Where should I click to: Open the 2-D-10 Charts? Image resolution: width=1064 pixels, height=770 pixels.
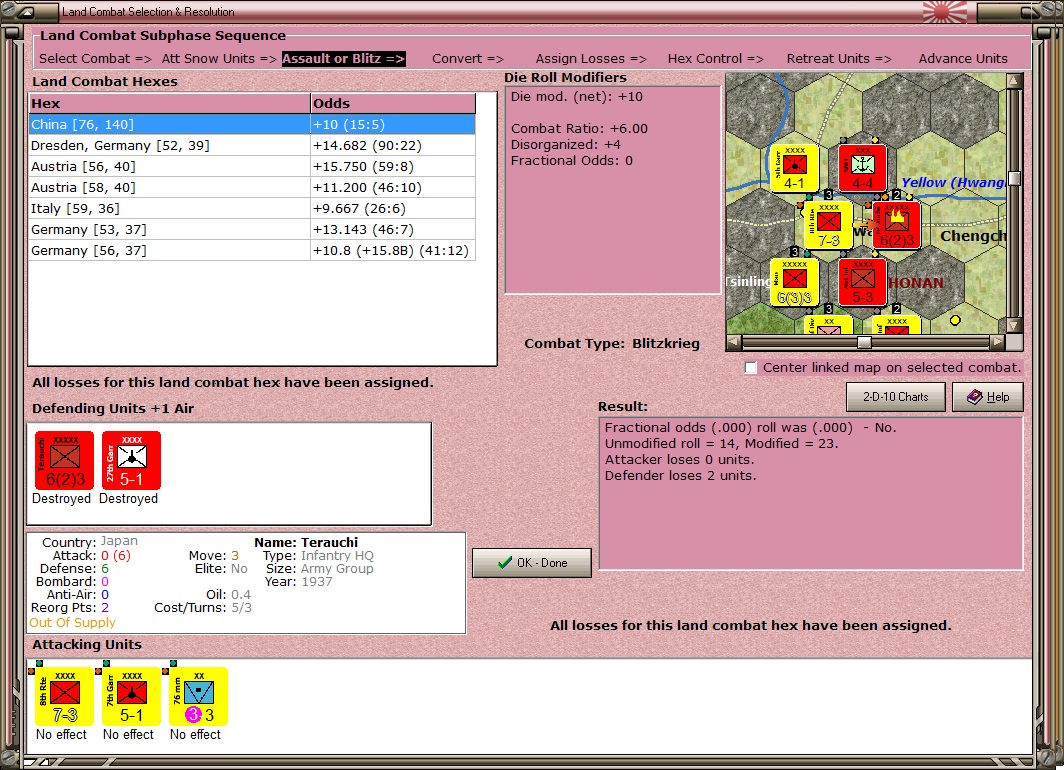[895, 397]
